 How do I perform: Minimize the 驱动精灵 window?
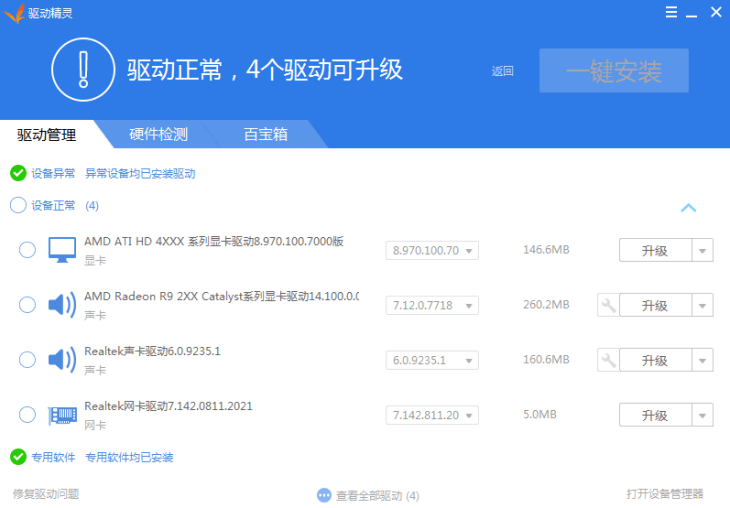click(691, 16)
